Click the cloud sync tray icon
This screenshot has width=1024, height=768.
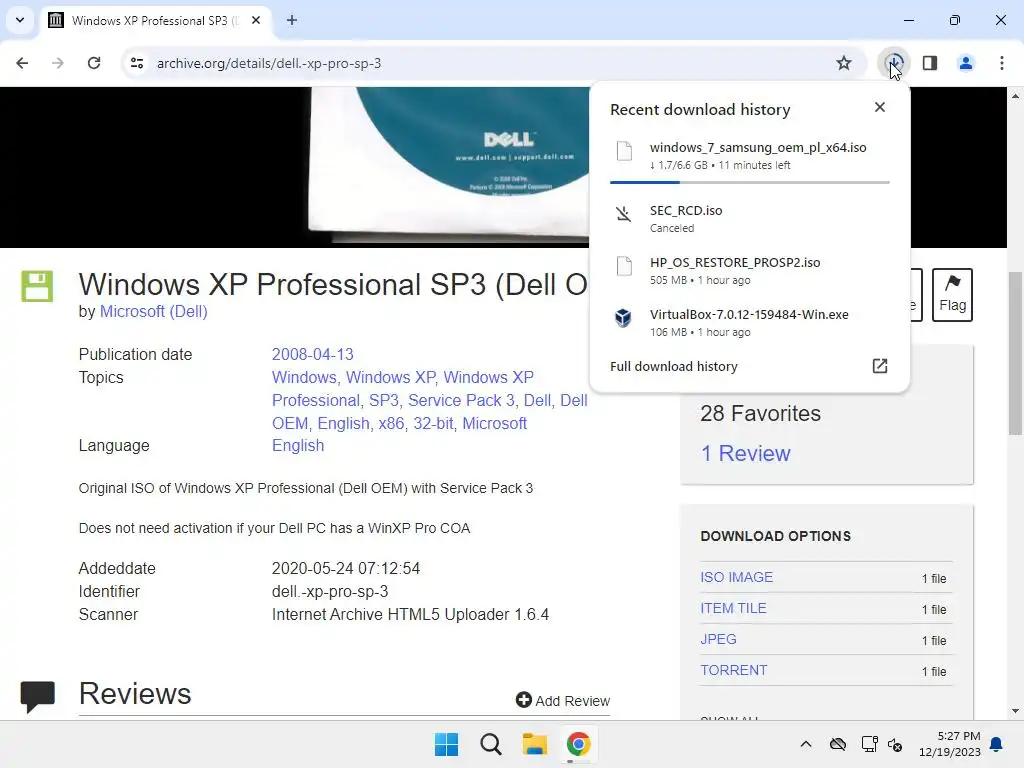tap(838, 744)
